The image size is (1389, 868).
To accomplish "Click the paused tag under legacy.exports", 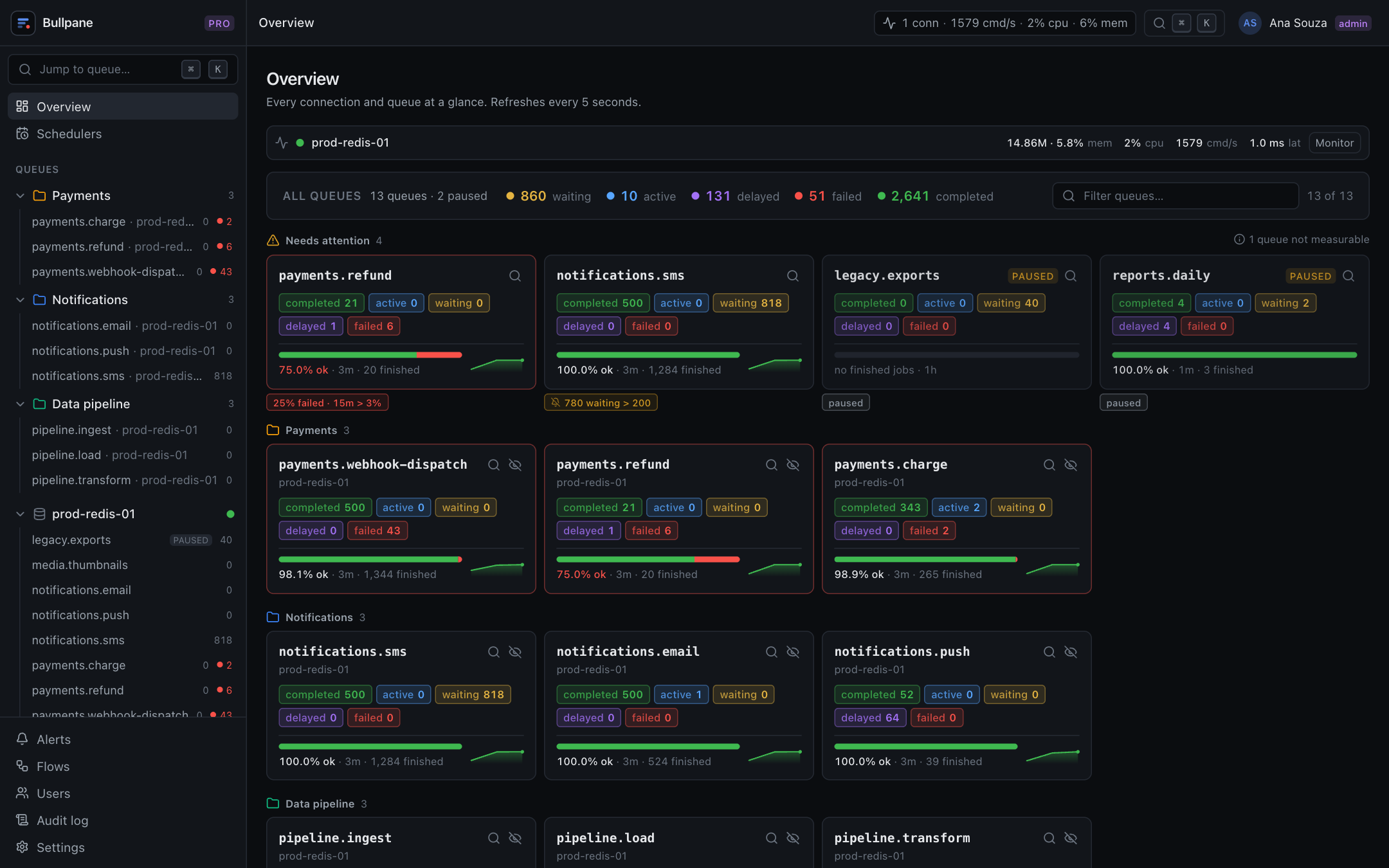I will tap(846, 402).
